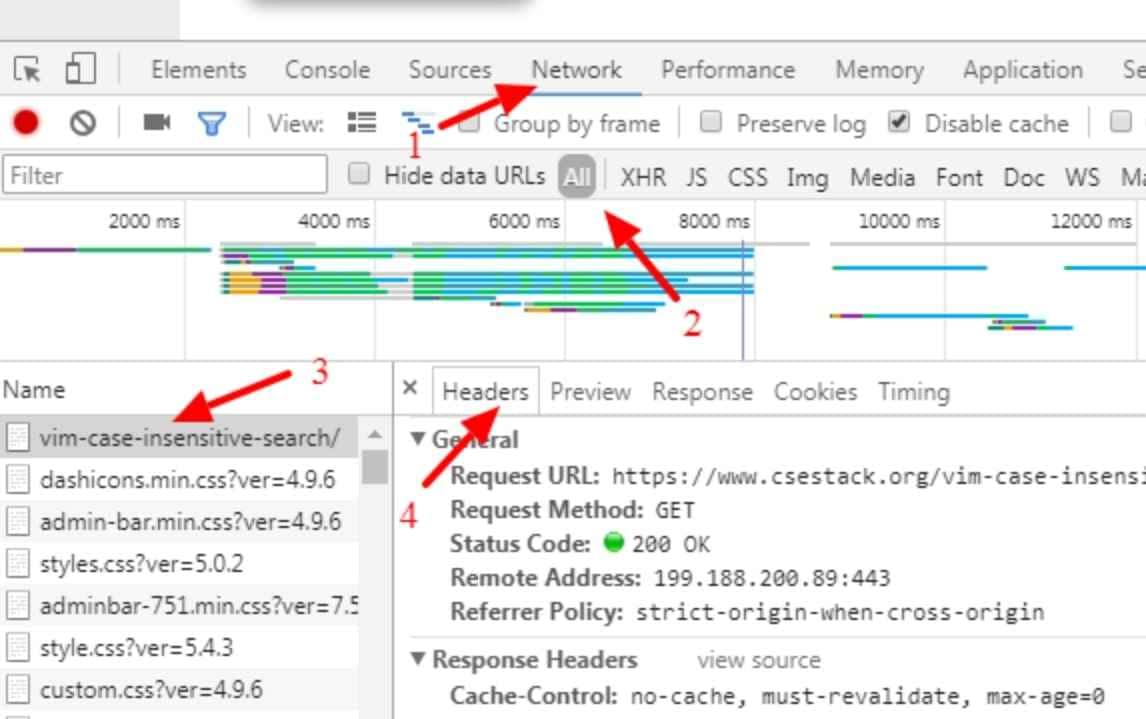
Task: Click the request list scrollbar thumb
Action: point(375,467)
